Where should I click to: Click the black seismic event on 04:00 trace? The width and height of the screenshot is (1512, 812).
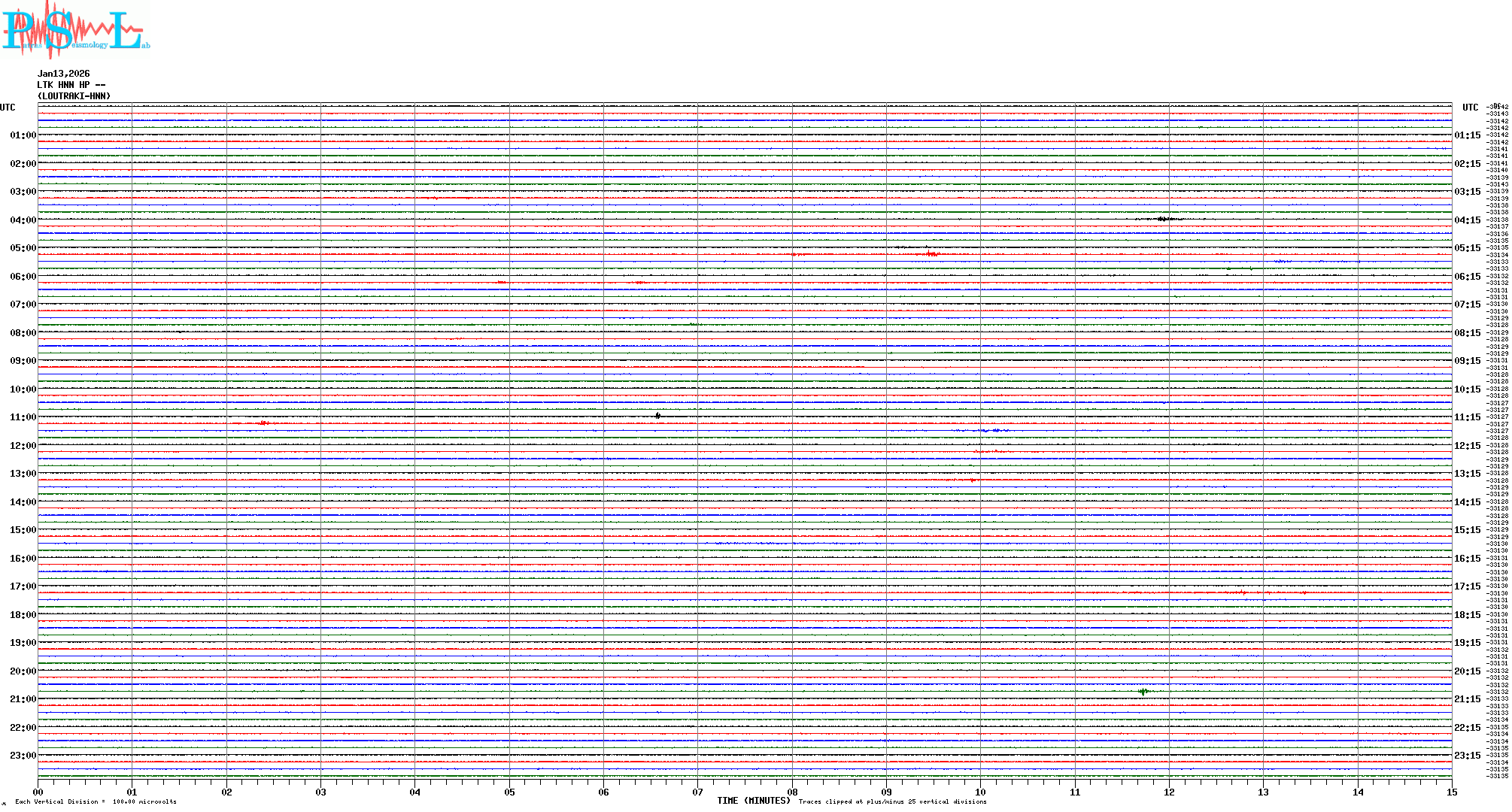(x=1163, y=219)
